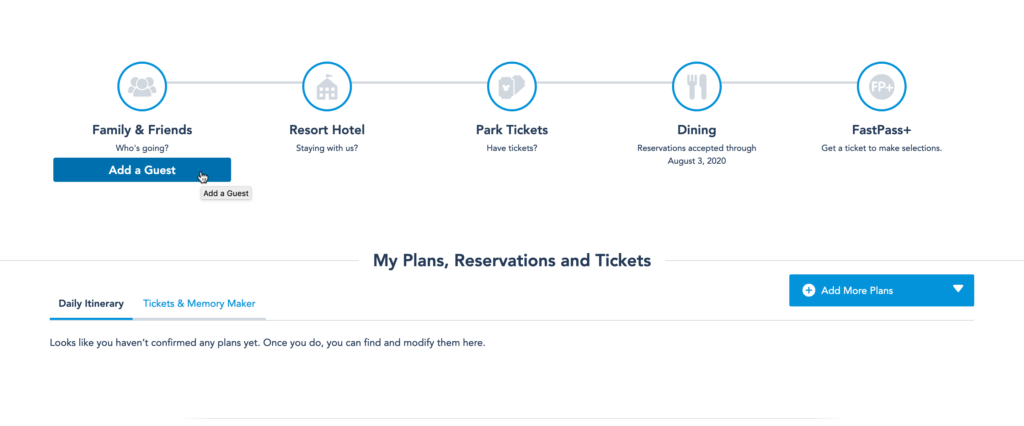1024x426 pixels.
Task: Select the Park Tickets icon
Action: coord(512,87)
